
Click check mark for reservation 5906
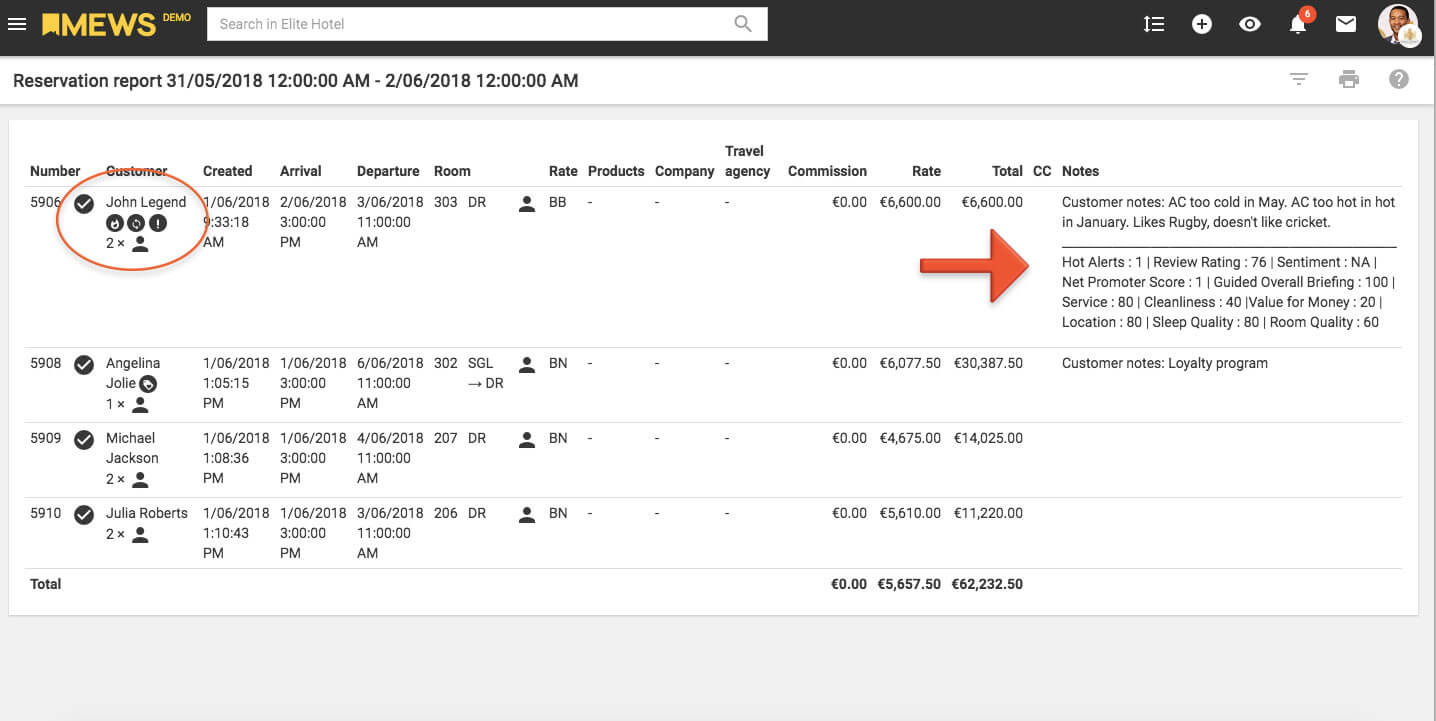(85, 203)
